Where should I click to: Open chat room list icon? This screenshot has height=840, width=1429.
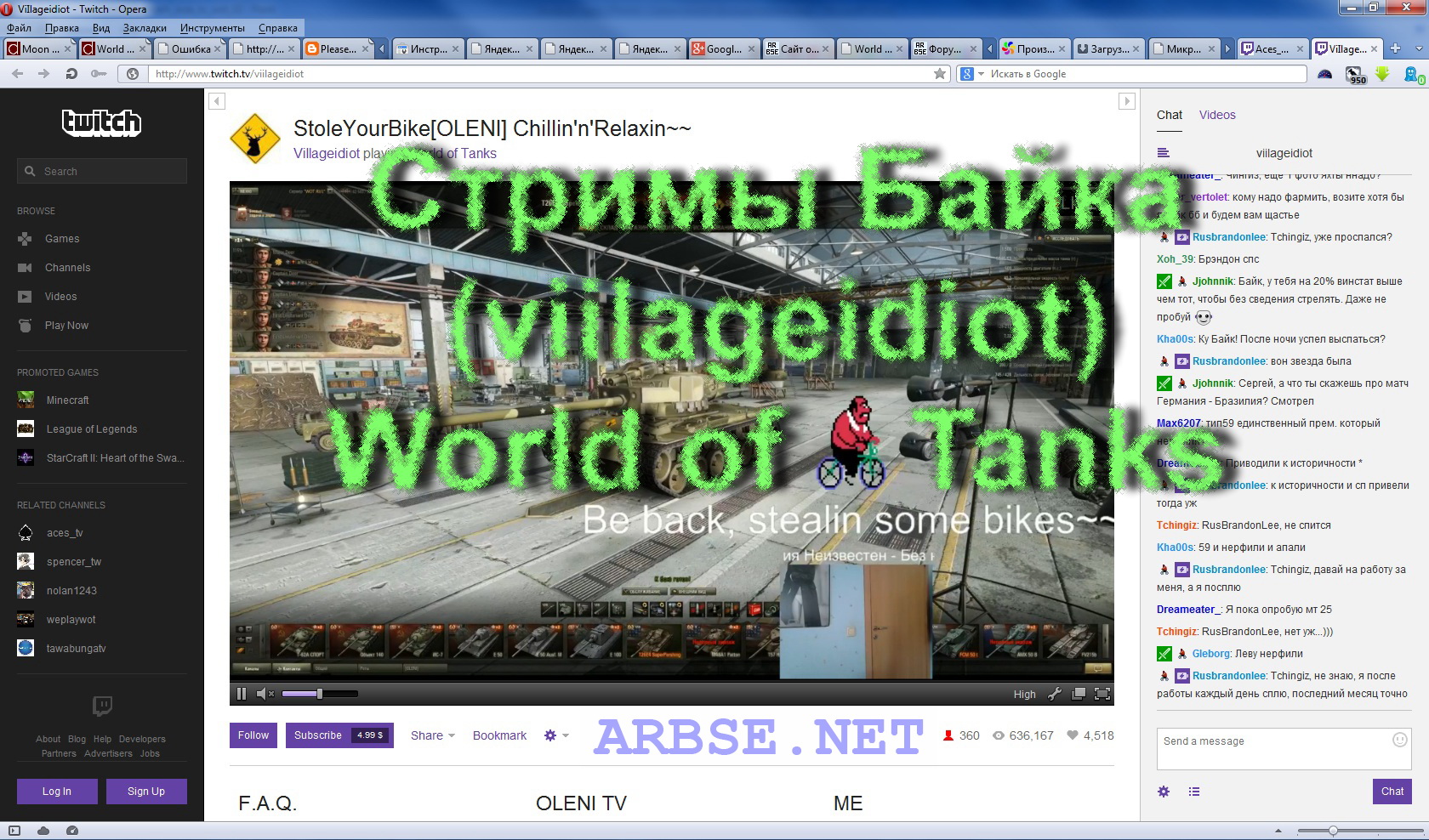[1164, 153]
